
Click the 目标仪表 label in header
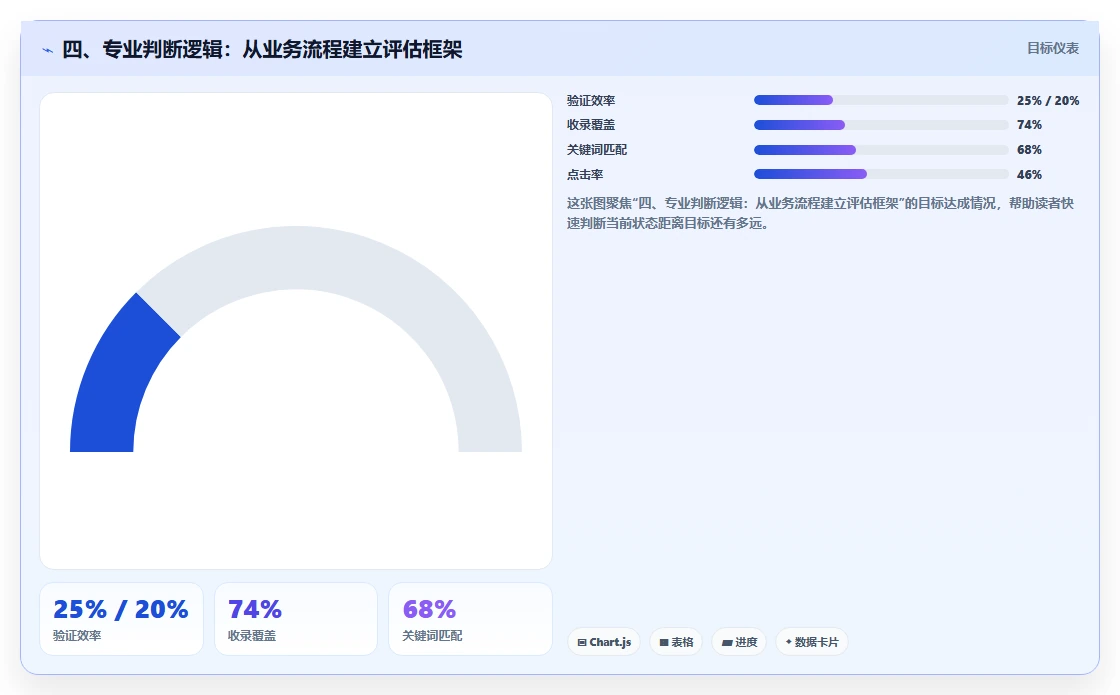[1052, 48]
